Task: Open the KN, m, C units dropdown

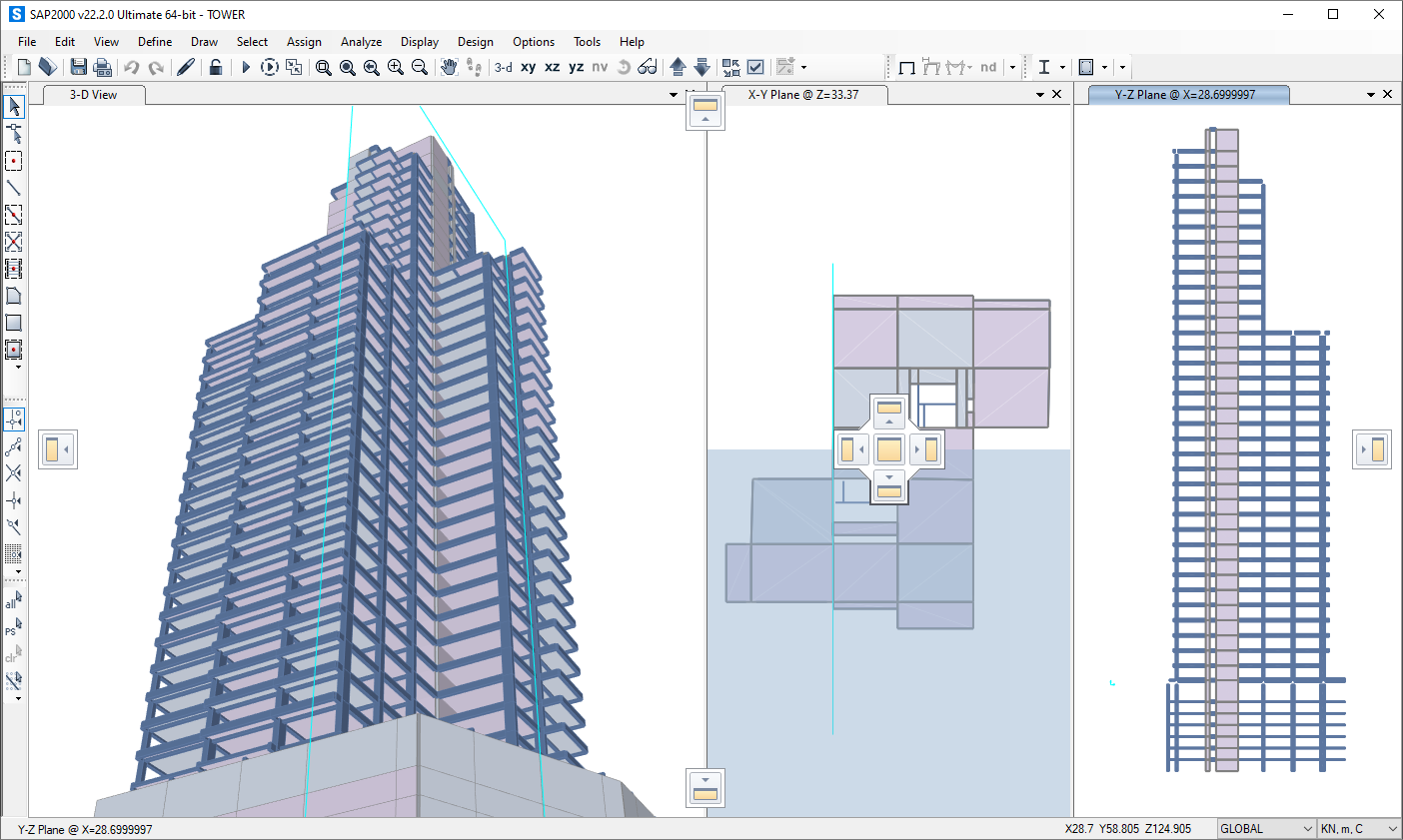Action: [x=1357, y=829]
